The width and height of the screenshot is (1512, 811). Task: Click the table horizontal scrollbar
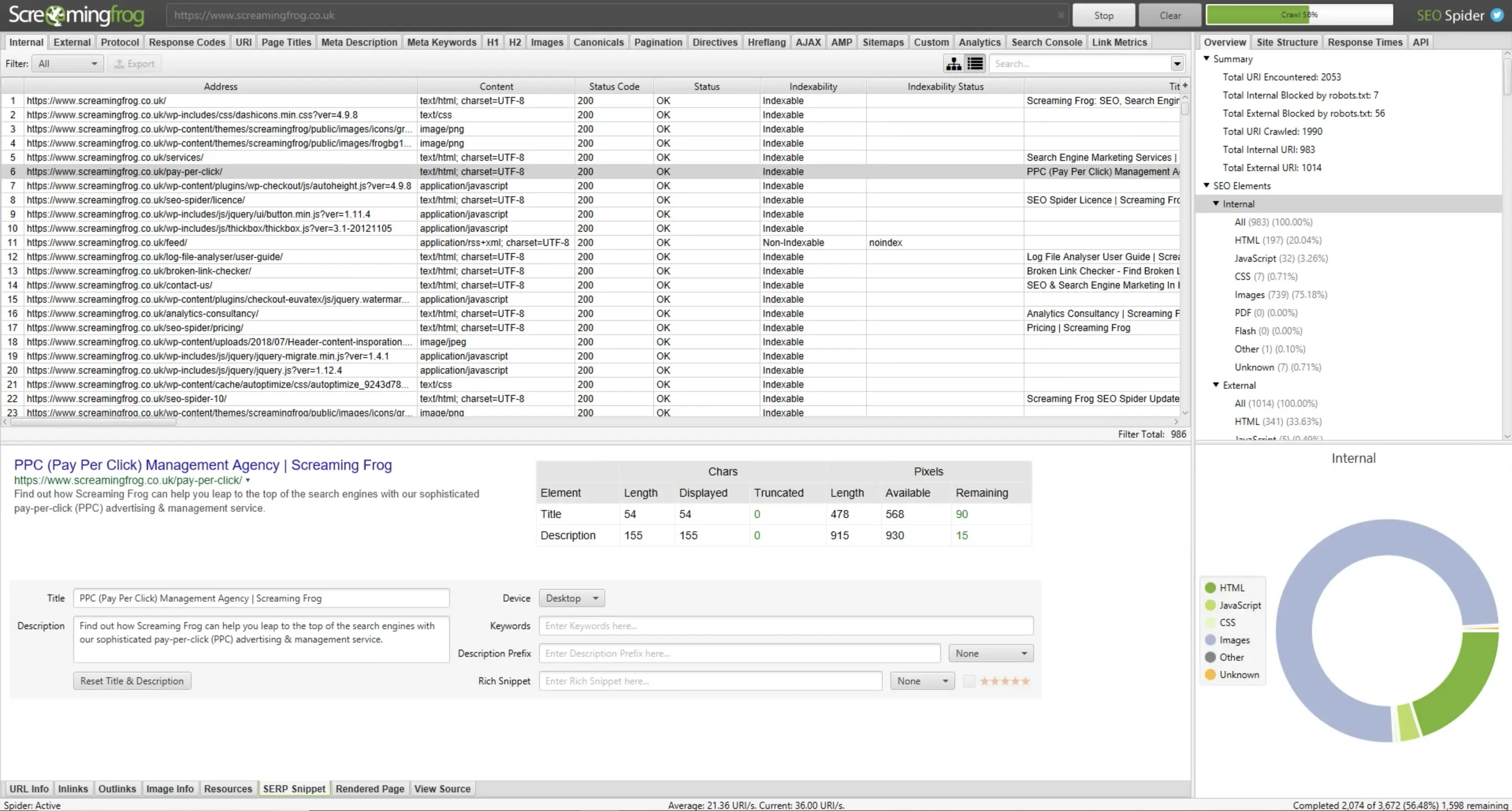pyautogui.click(x=93, y=422)
